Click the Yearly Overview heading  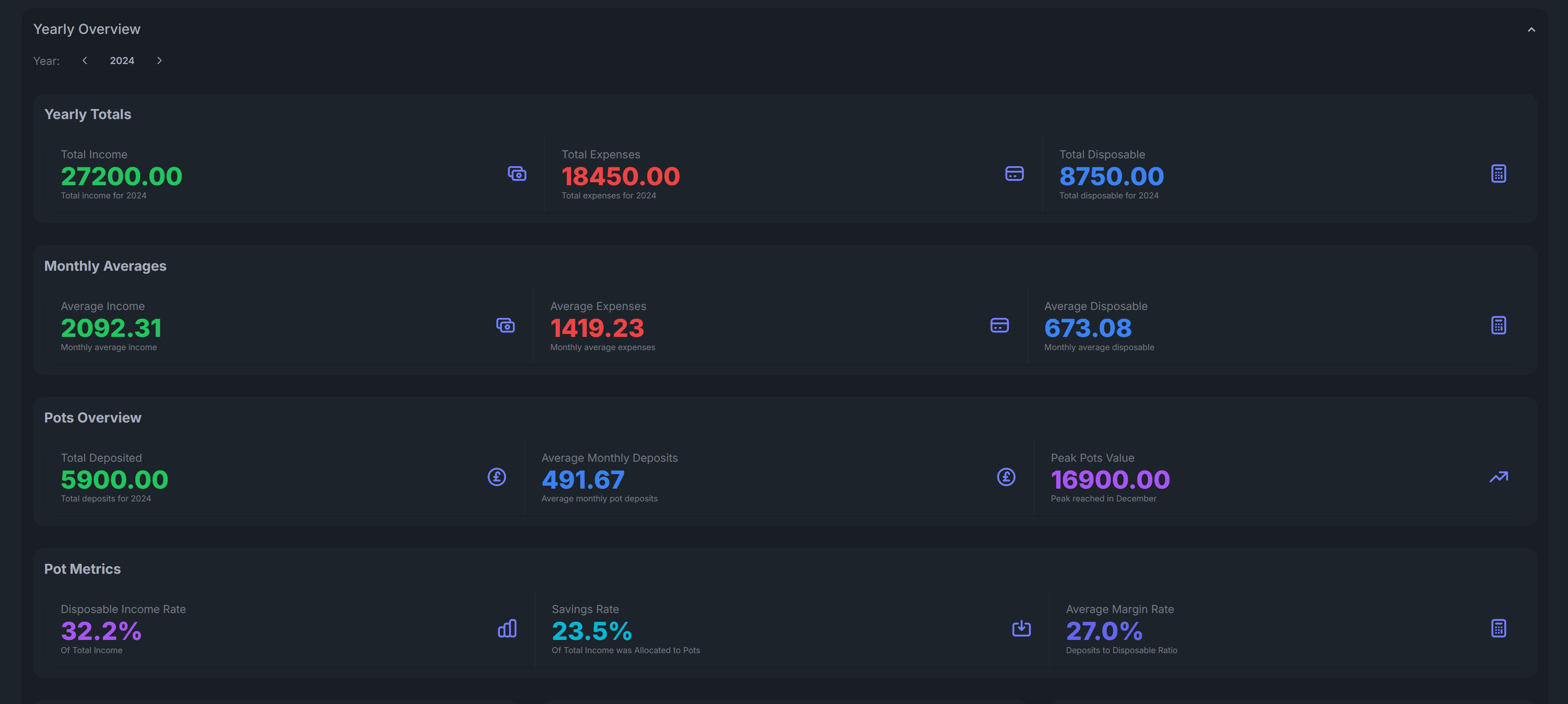click(86, 29)
